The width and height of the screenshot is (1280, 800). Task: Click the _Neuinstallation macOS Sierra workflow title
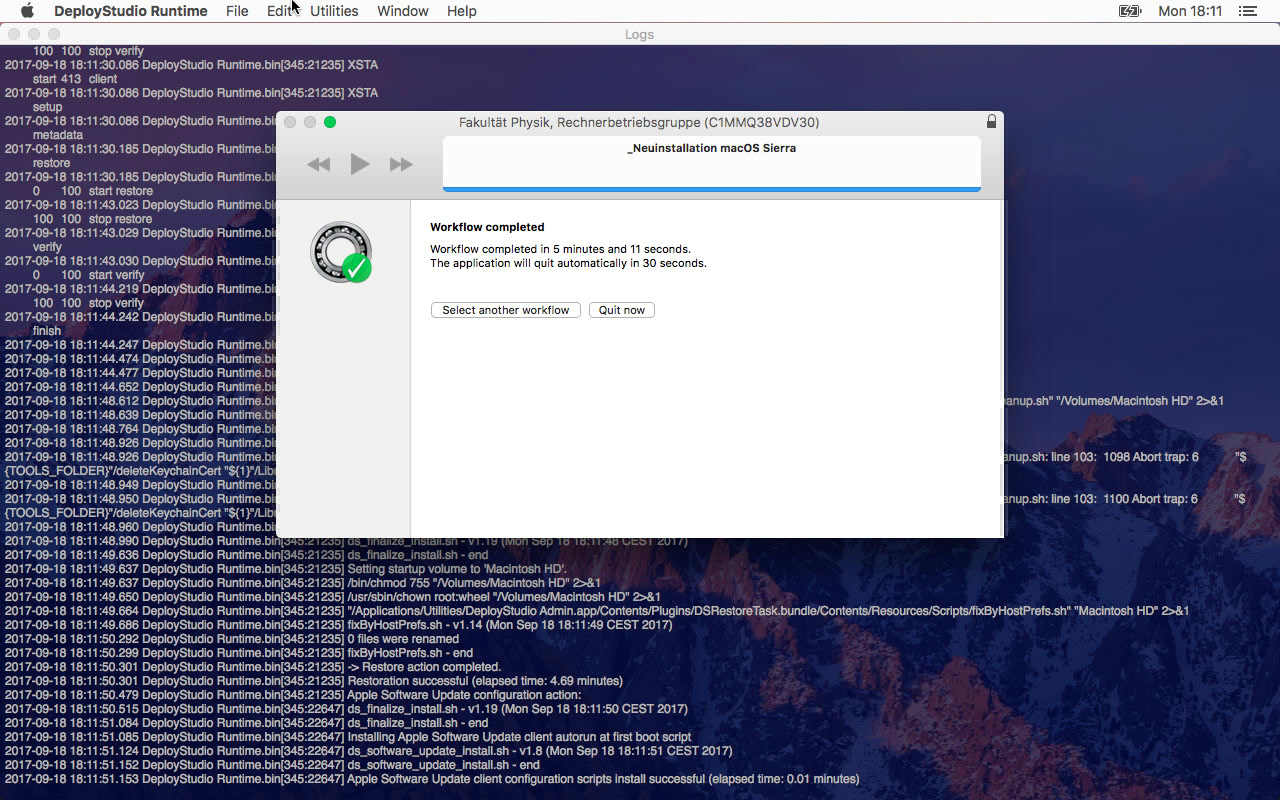click(x=712, y=148)
